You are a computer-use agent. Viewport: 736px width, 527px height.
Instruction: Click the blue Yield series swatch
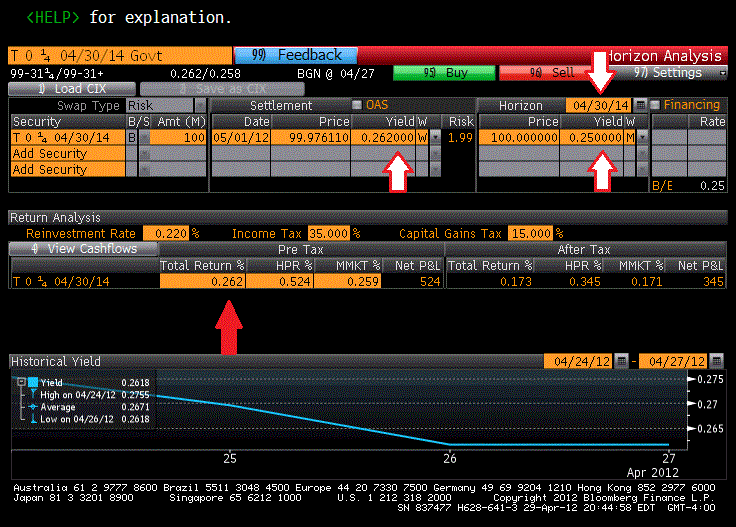coord(33,382)
